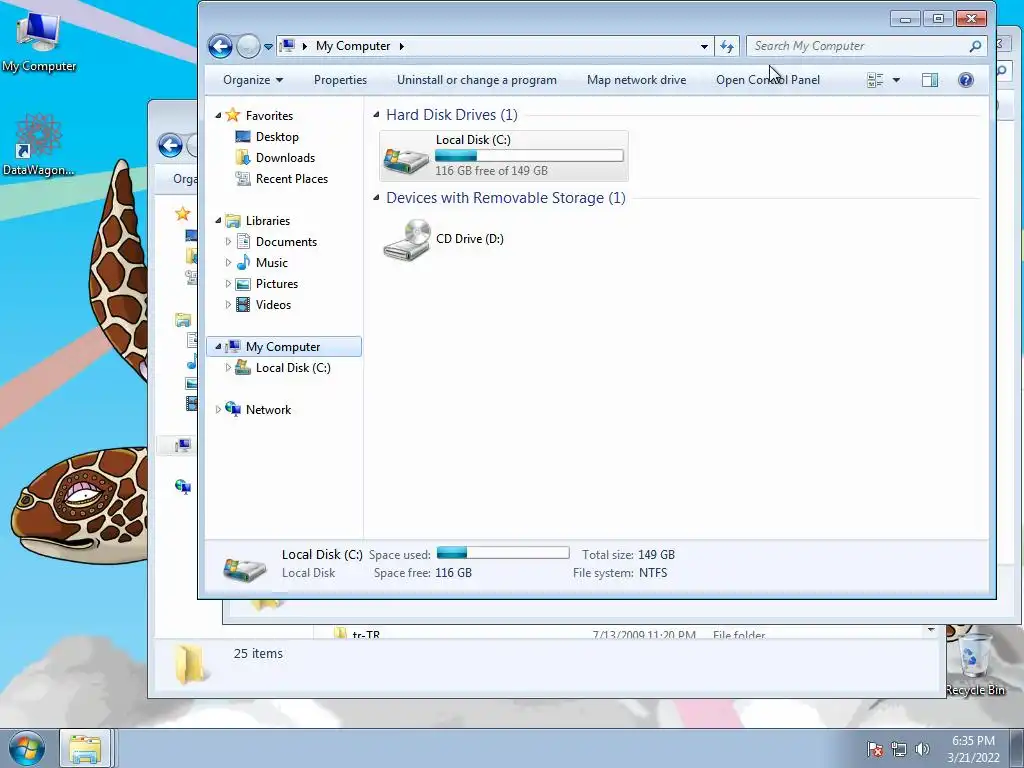Select Favorites in navigation pane

[269, 116]
